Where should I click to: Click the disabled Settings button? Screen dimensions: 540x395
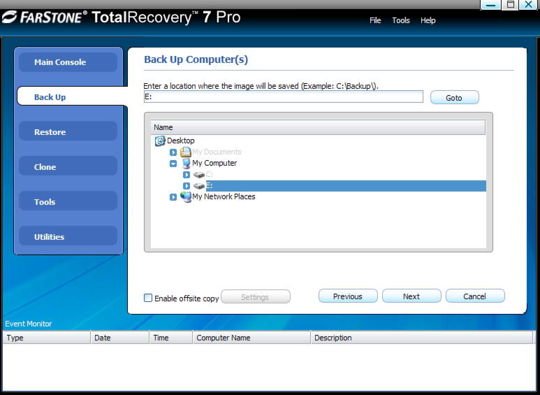(x=256, y=297)
